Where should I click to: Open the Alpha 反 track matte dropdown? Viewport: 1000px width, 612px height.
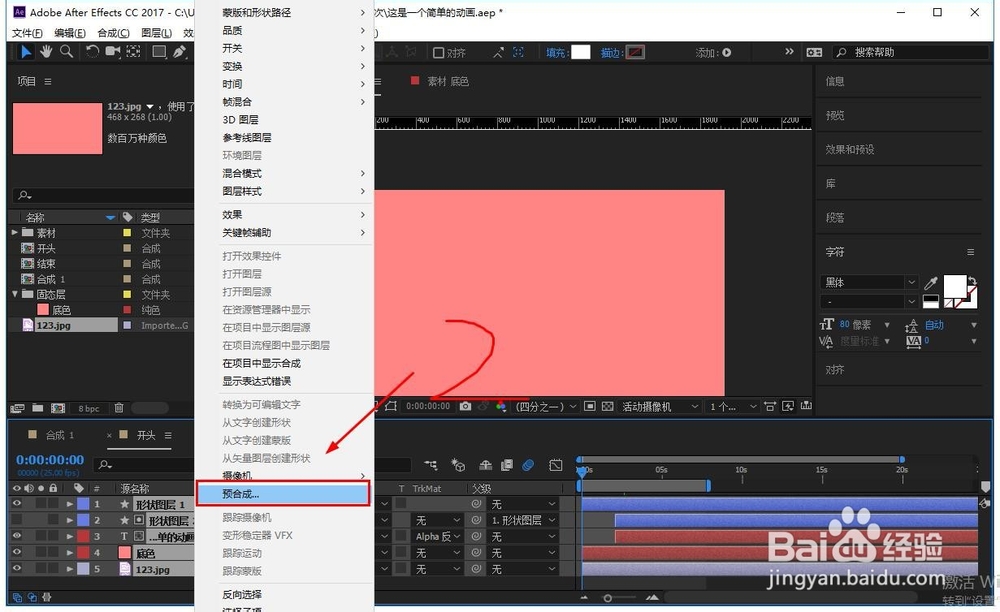(x=438, y=537)
